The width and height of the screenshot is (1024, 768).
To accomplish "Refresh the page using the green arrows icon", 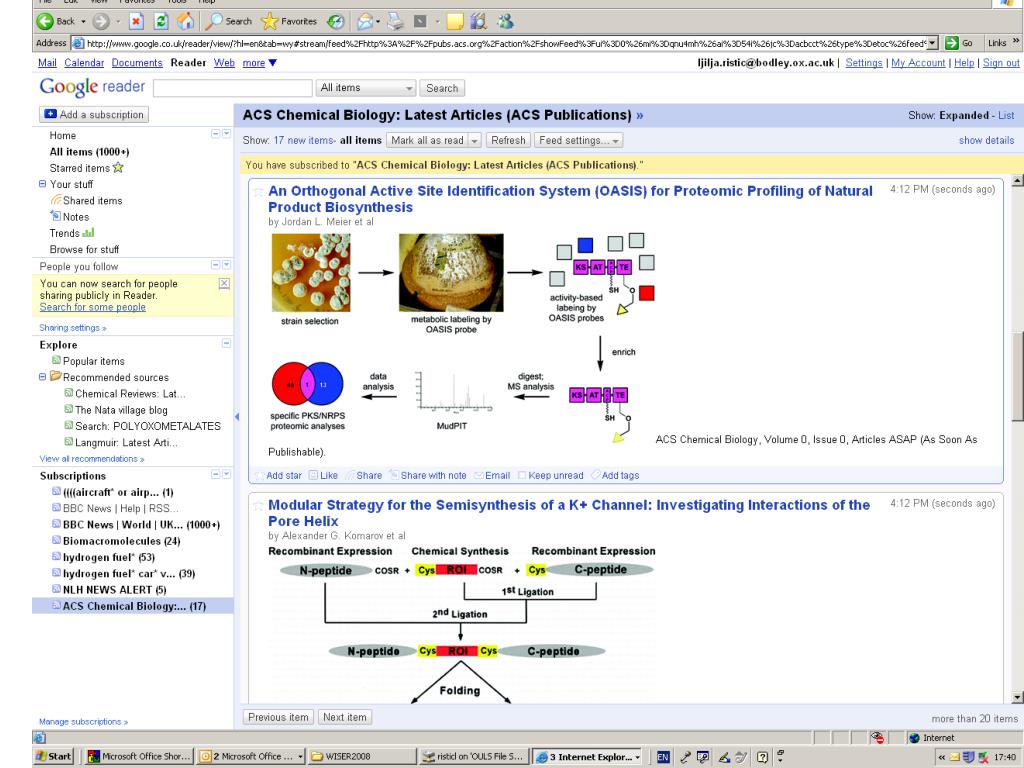I will coord(161,22).
